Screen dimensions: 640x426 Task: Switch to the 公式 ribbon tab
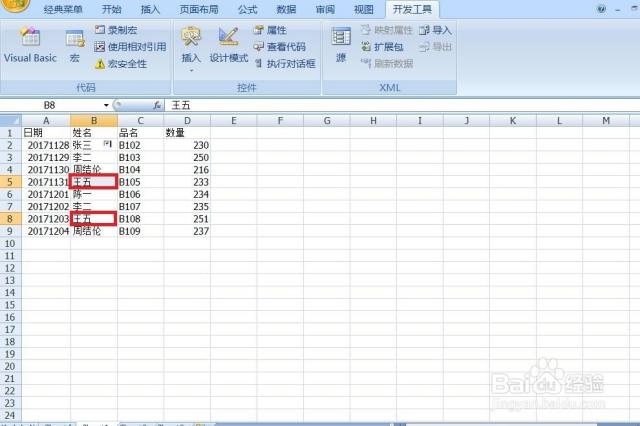[x=248, y=9]
